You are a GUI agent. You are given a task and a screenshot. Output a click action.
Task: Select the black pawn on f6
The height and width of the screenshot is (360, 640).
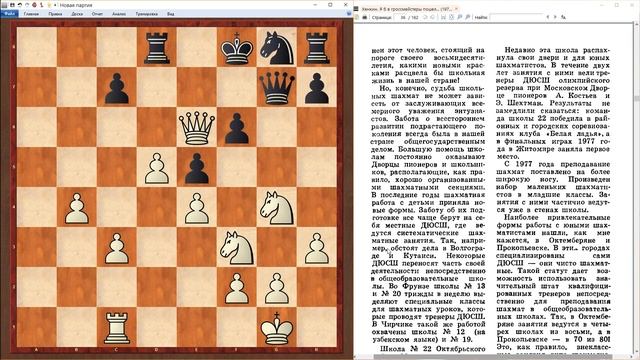coord(237,128)
